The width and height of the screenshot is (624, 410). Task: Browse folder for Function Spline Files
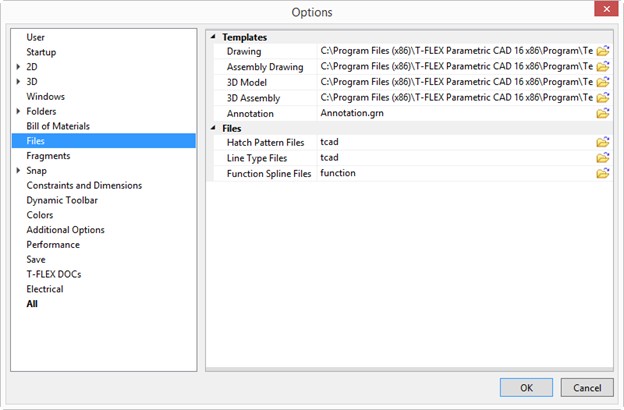[603, 174]
